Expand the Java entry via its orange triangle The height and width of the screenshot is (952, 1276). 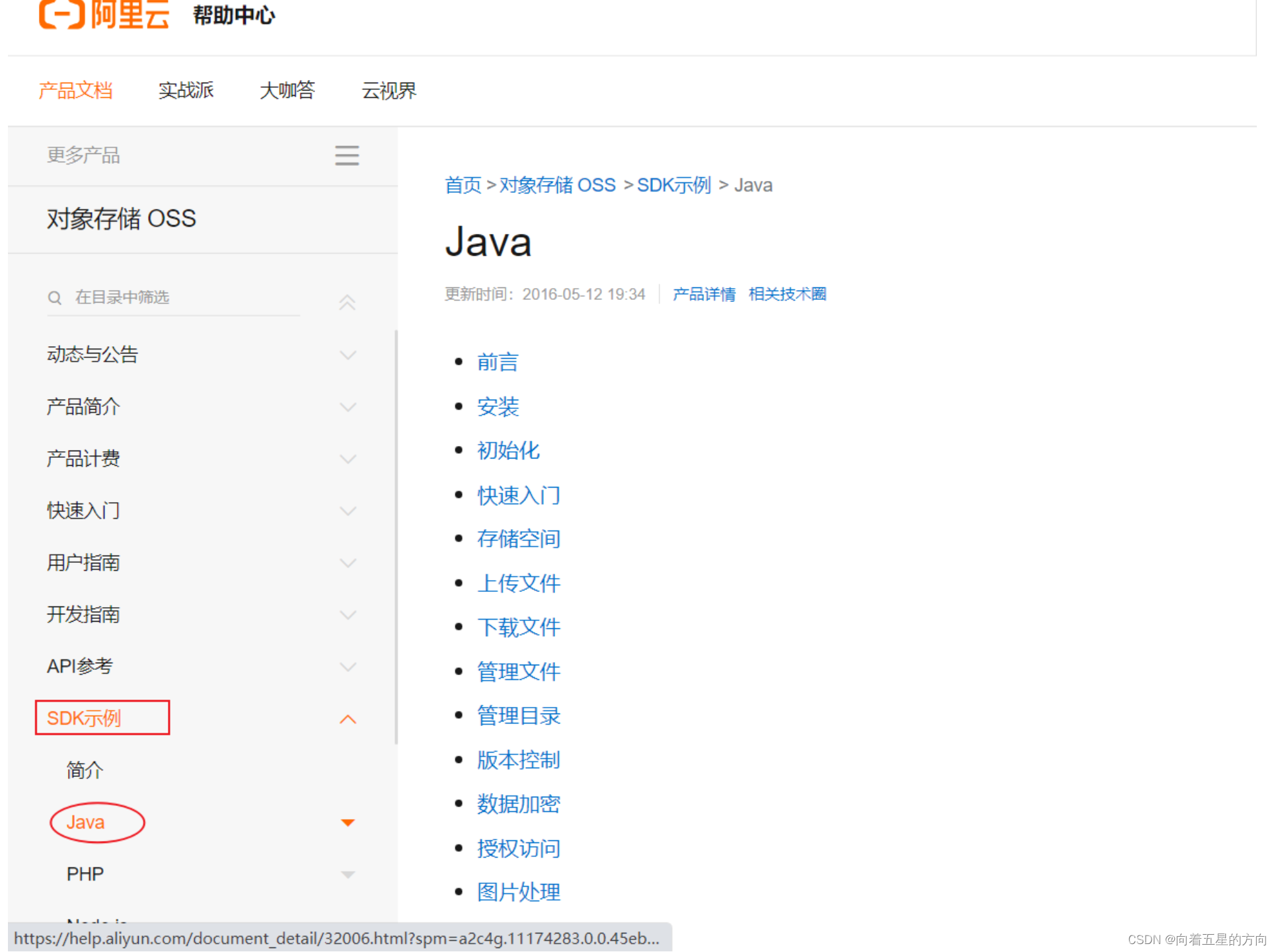click(348, 823)
